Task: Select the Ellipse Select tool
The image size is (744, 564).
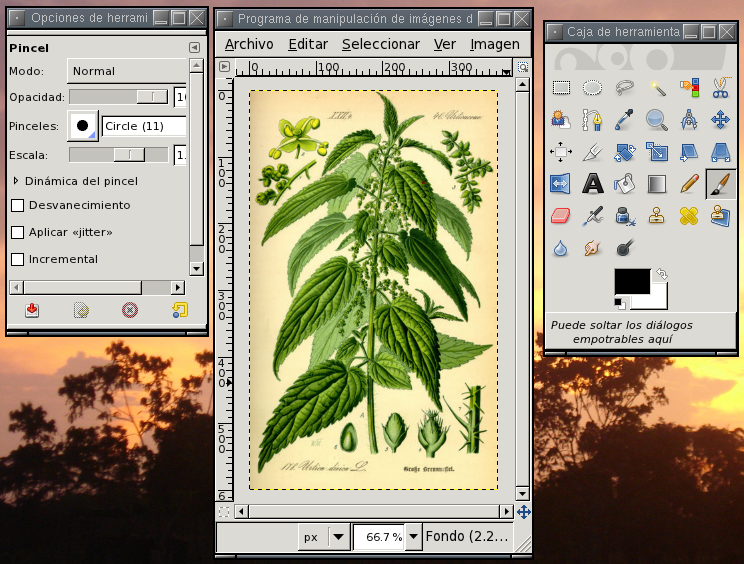Action: 593,88
